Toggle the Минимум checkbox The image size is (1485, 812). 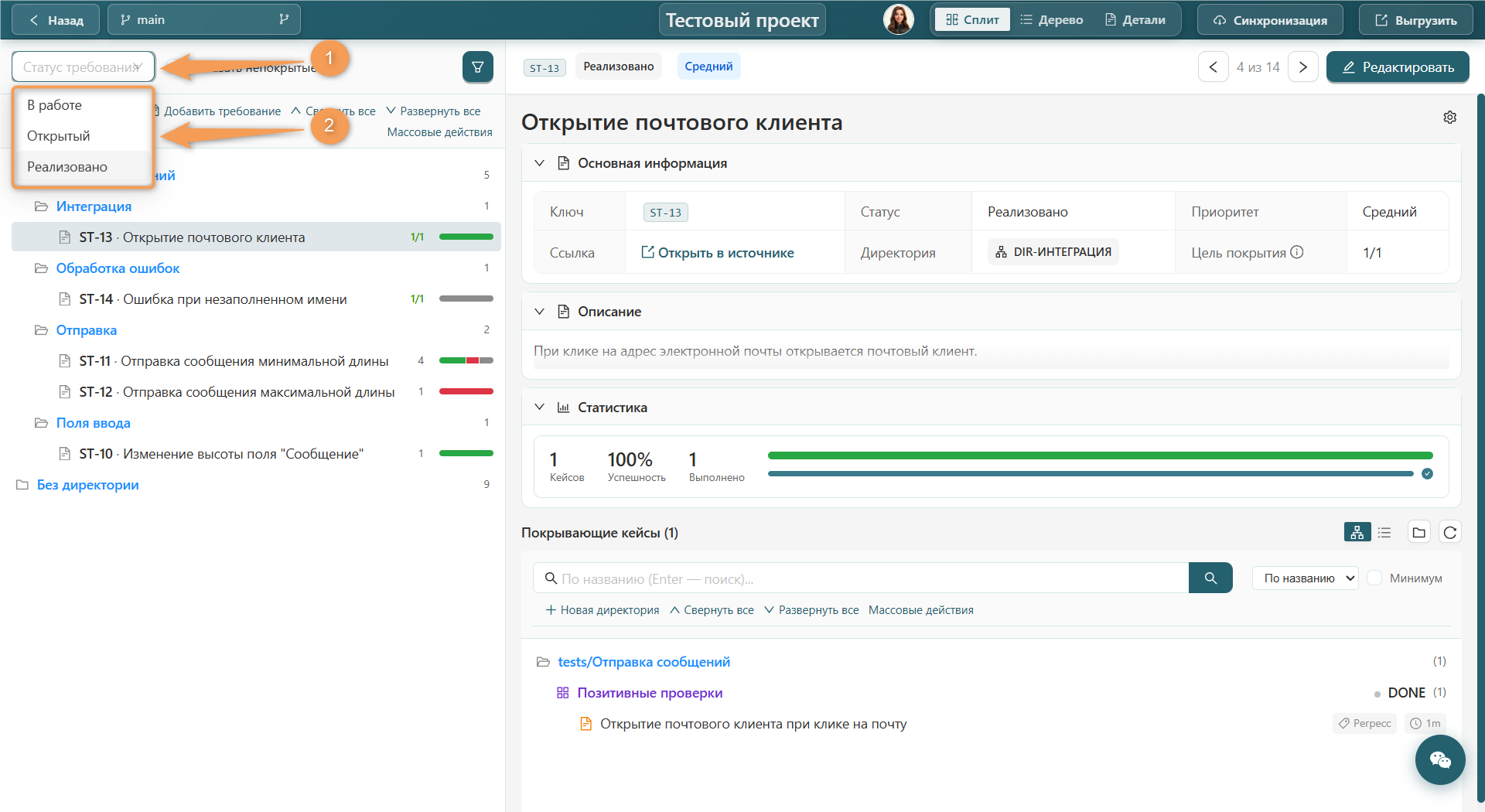click(x=1374, y=578)
